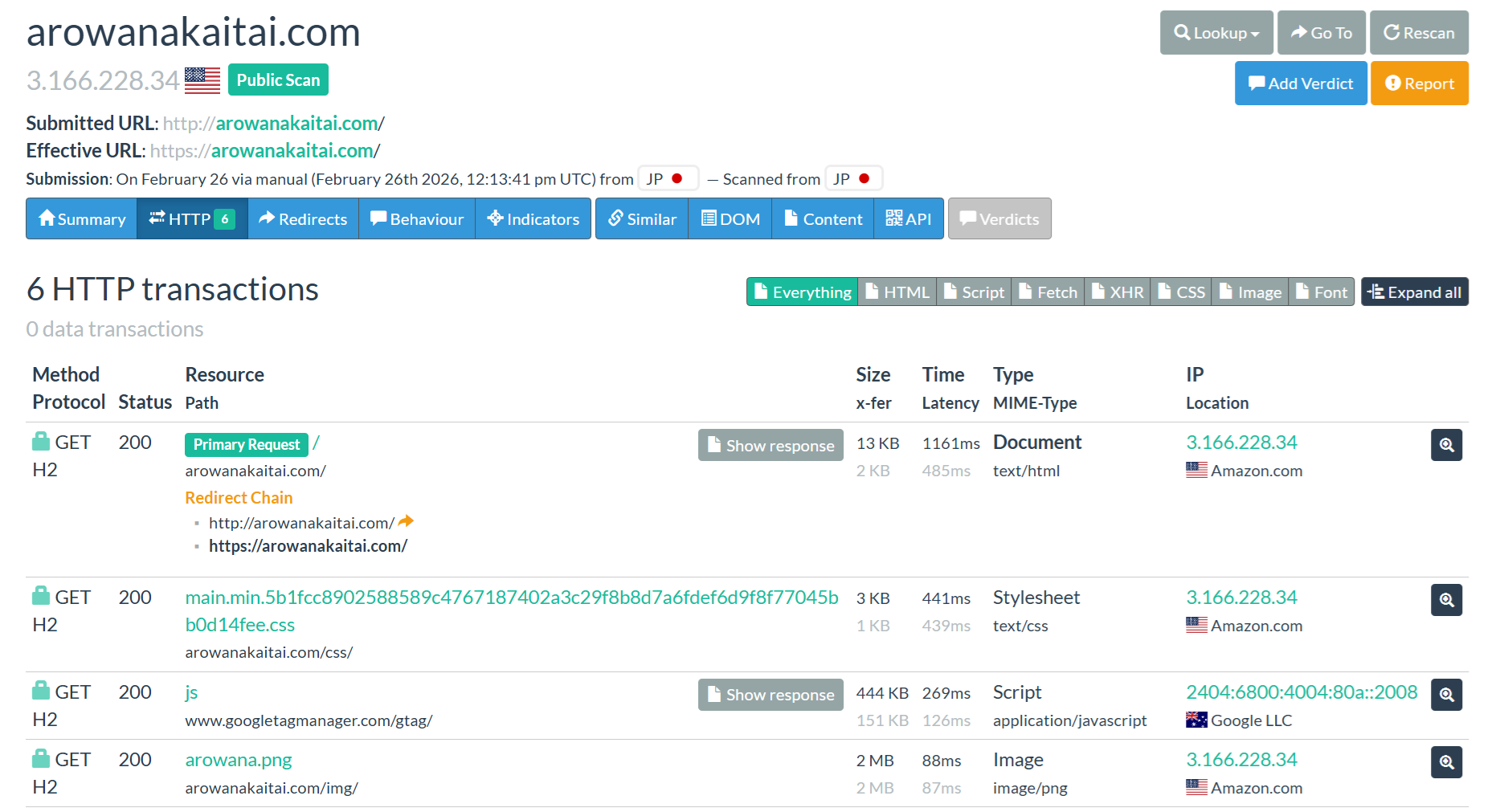Click Australian flag beside Google LLC
The height and width of the screenshot is (812, 1496).
[1196, 720]
